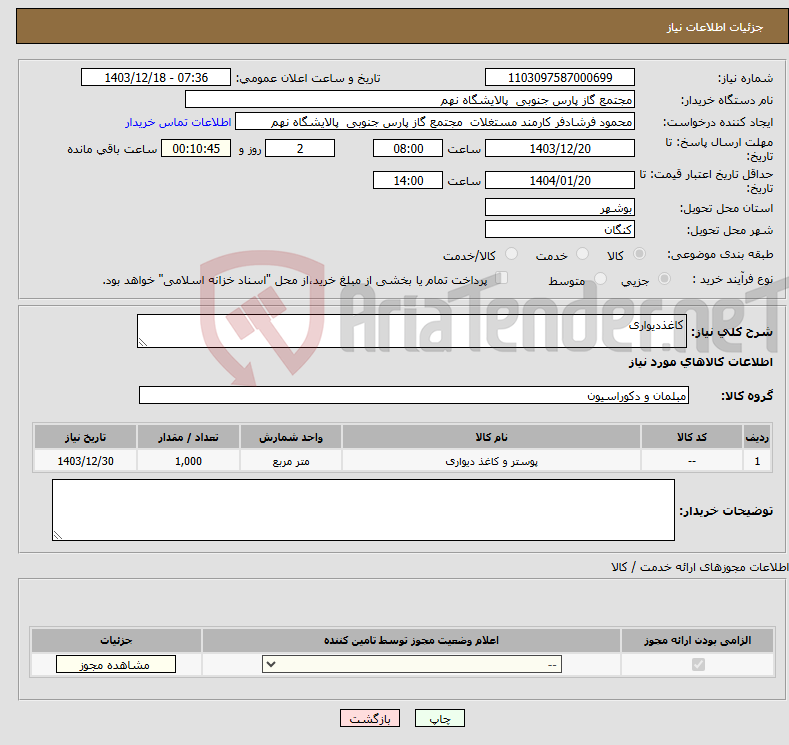Click the توضیحات خریدار text area
This screenshot has width=789, height=745.
pos(363,510)
